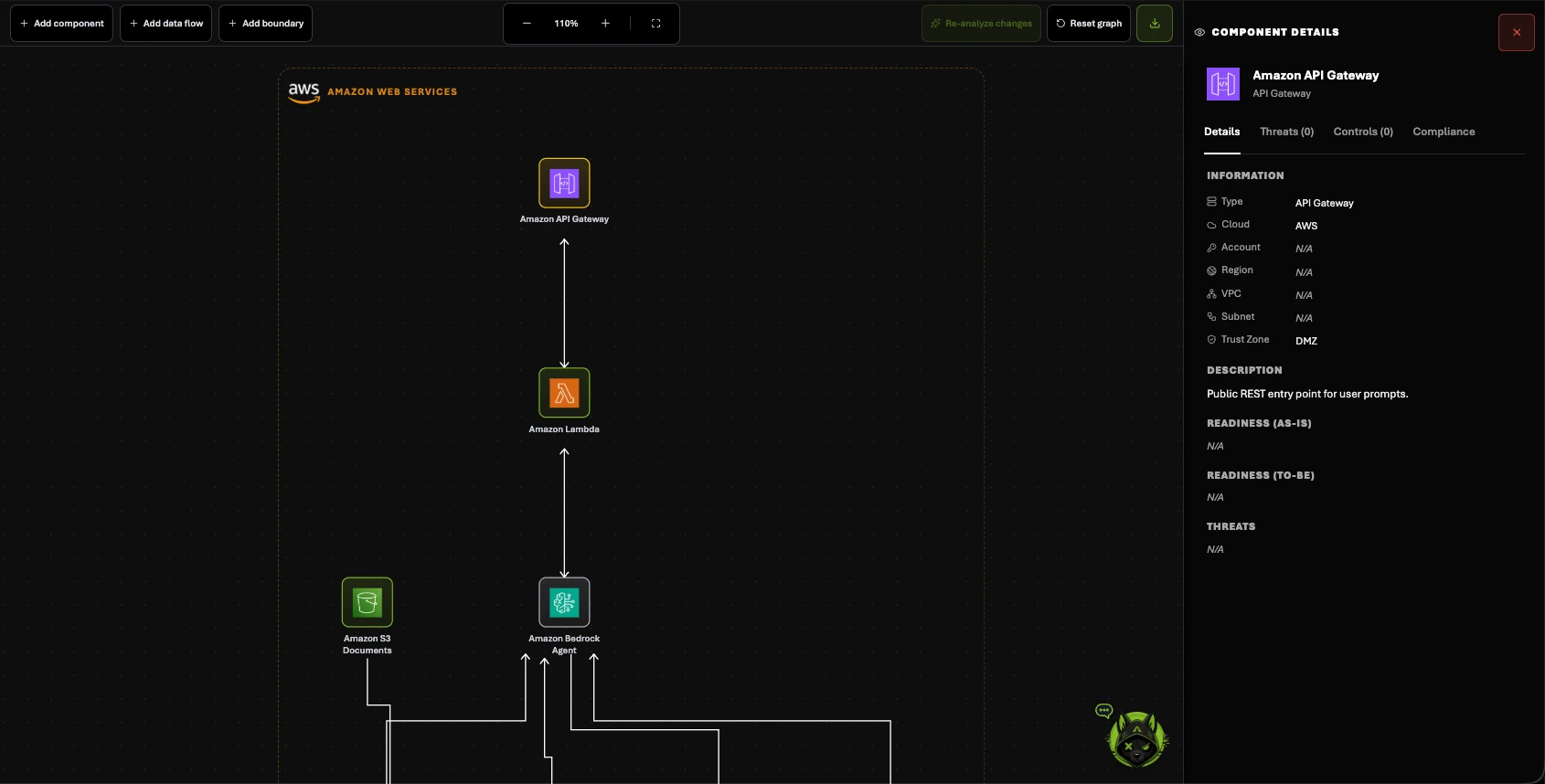Click the Amazon Web Services boundary label
The image size is (1545, 784).
(x=392, y=92)
